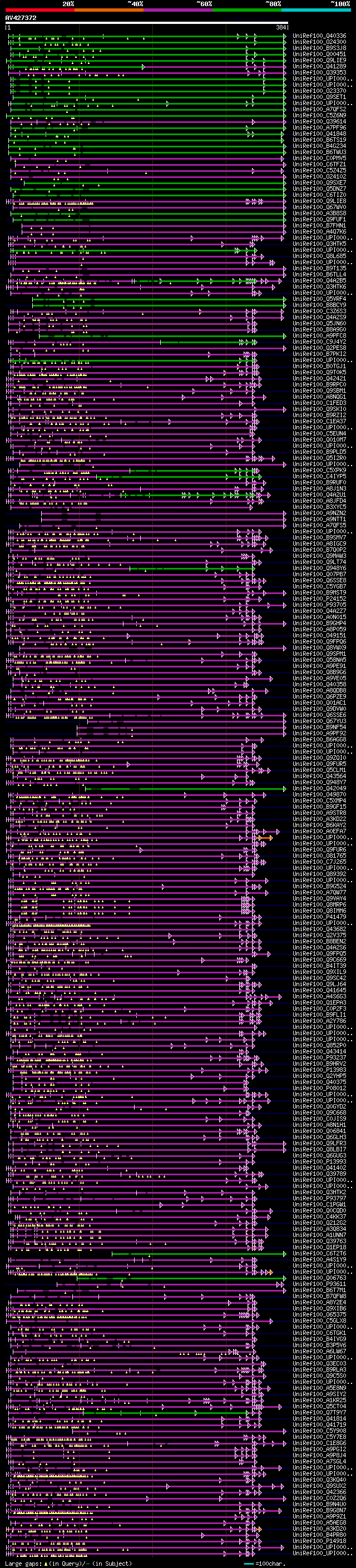
Task: Select the UniRef100_B4G234 alignment label
Action: 319,146
